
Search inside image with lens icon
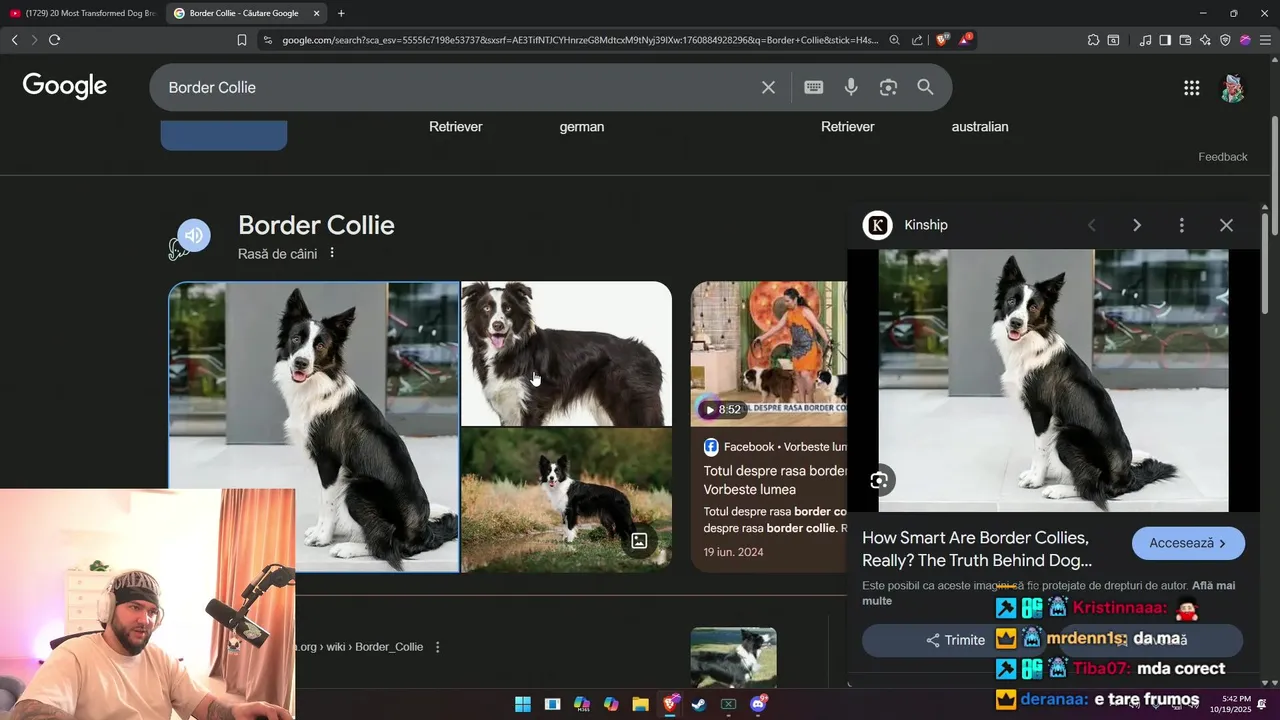coord(879,481)
